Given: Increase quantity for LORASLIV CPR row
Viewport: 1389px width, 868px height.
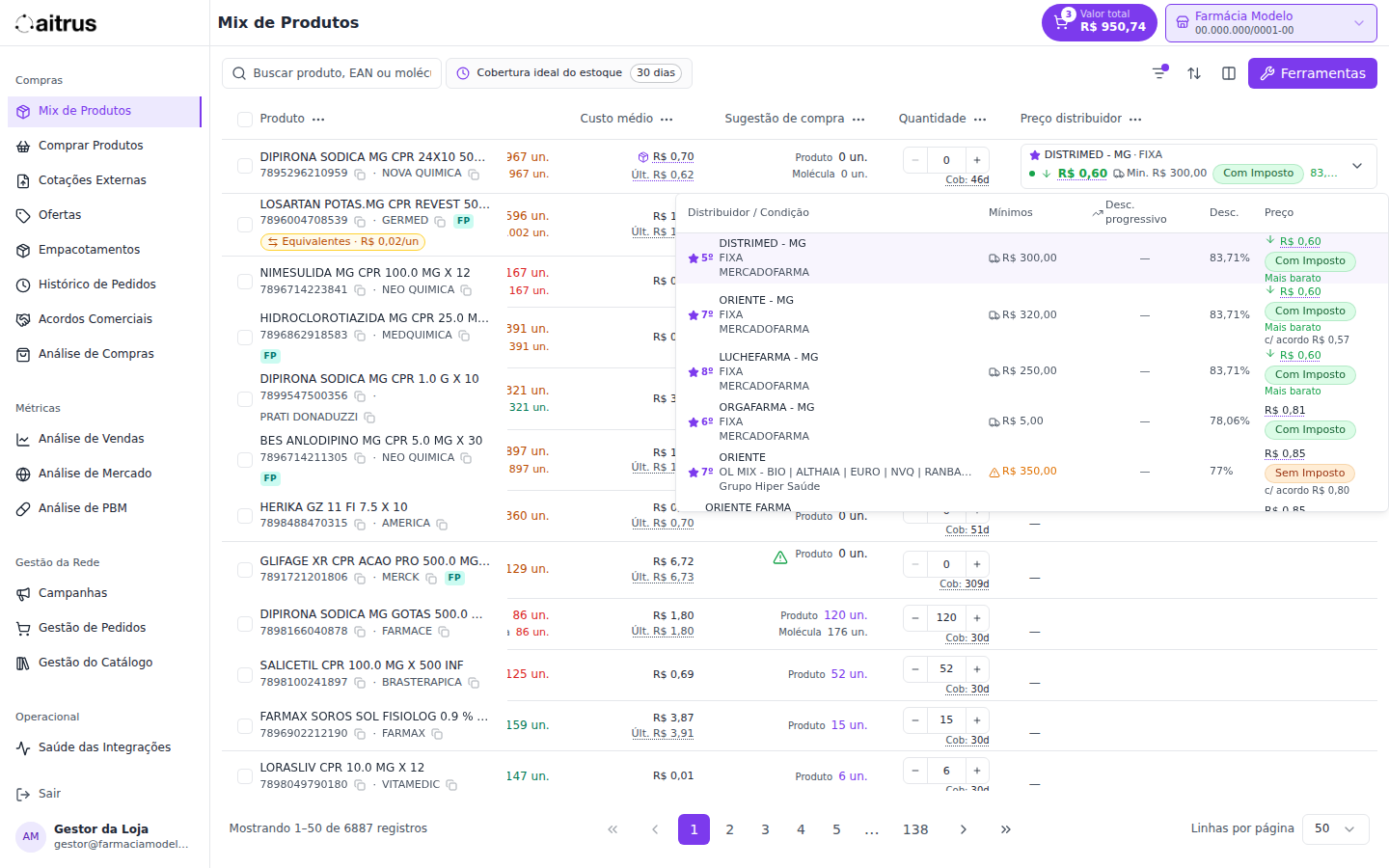Looking at the screenshot, I should 976,772.
